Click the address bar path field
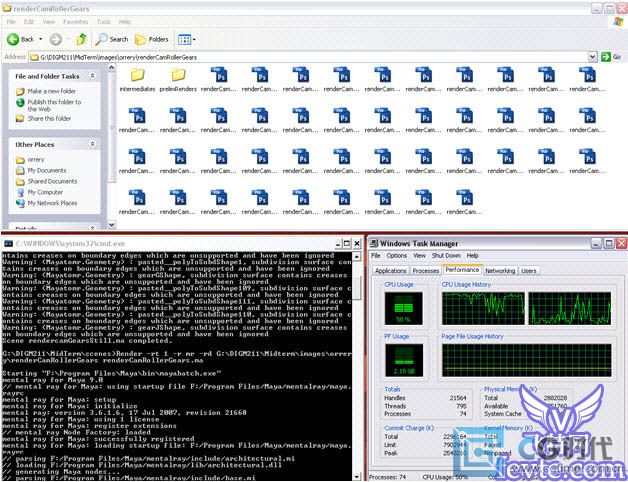Screen dimensions: 628x482 click(308, 57)
